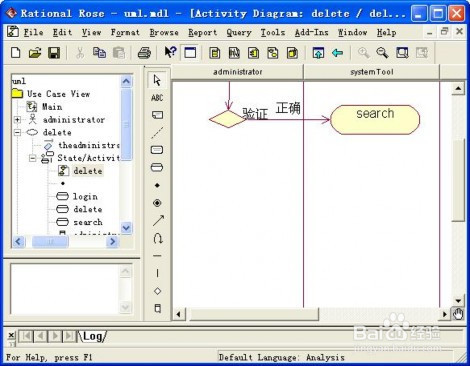The image size is (470, 366).
Task: Select the Transition to Self tool
Action: coord(157,238)
